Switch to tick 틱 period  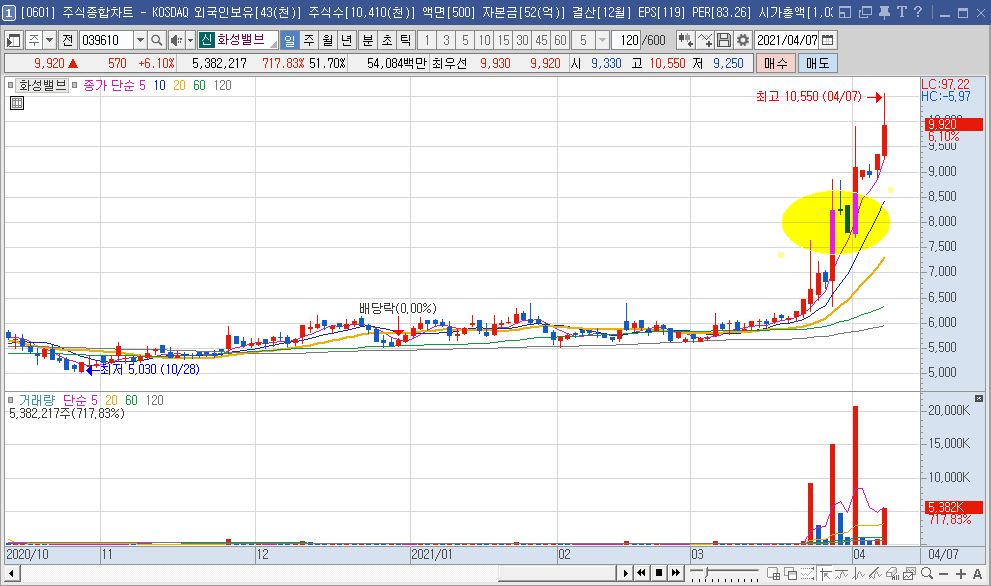[x=406, y=40]
